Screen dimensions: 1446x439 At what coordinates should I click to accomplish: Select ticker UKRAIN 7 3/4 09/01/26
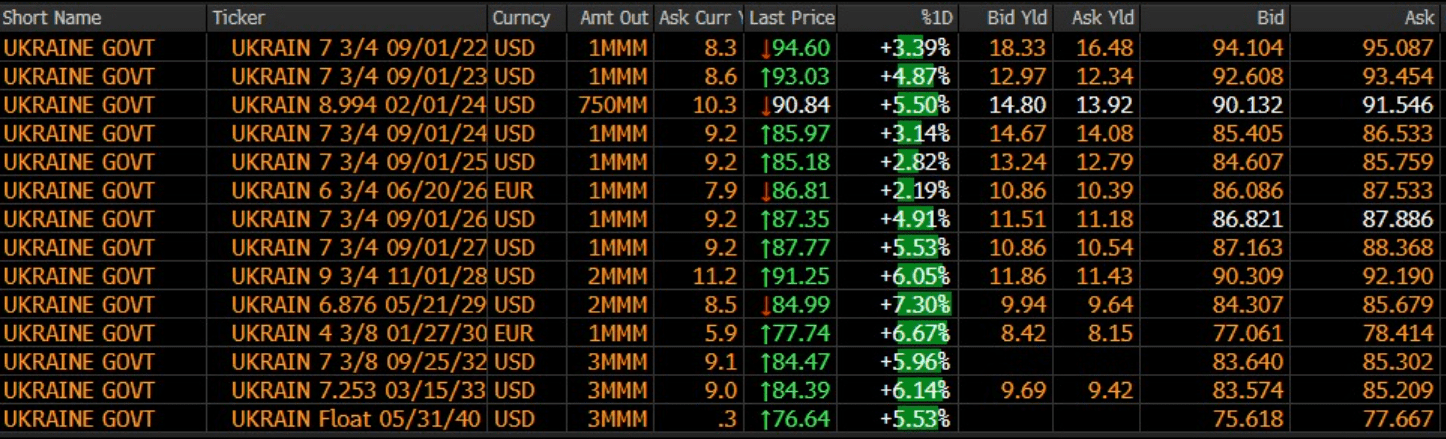click(x=359, y=219)
